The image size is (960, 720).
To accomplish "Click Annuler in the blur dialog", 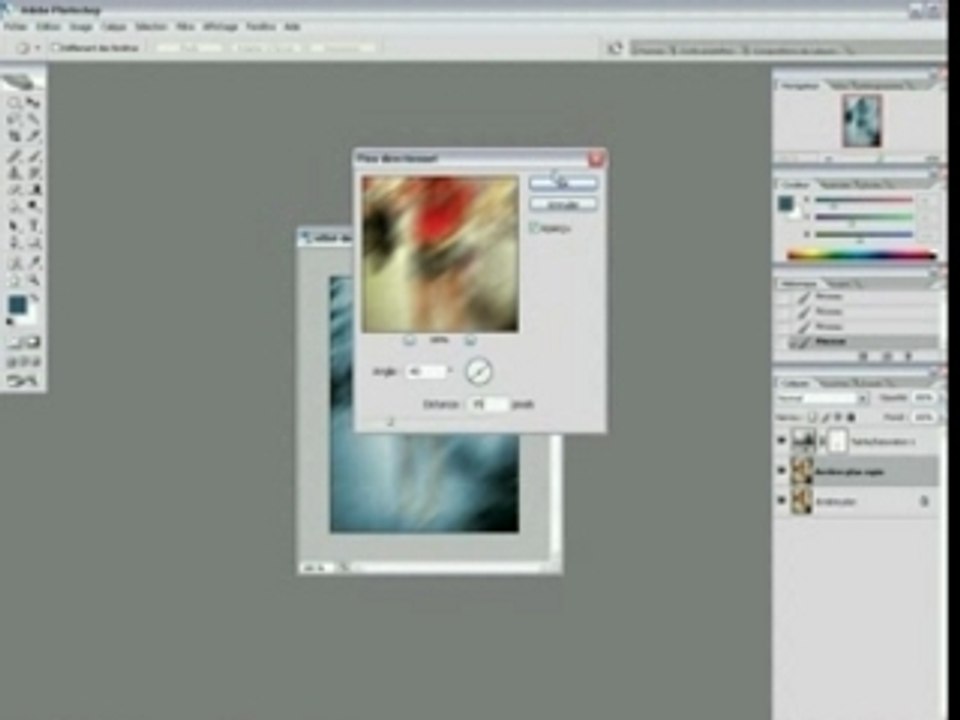I will point(563,204).
